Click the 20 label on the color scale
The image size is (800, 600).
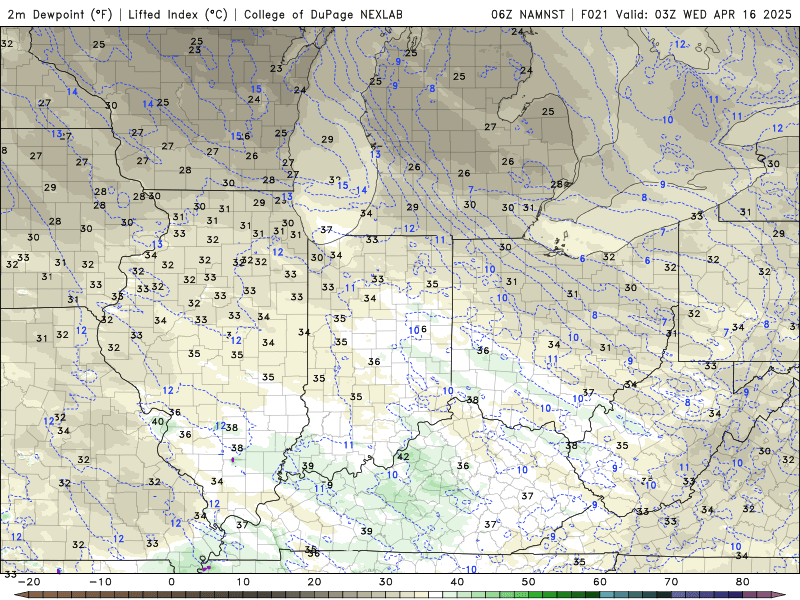pos(314,582)
